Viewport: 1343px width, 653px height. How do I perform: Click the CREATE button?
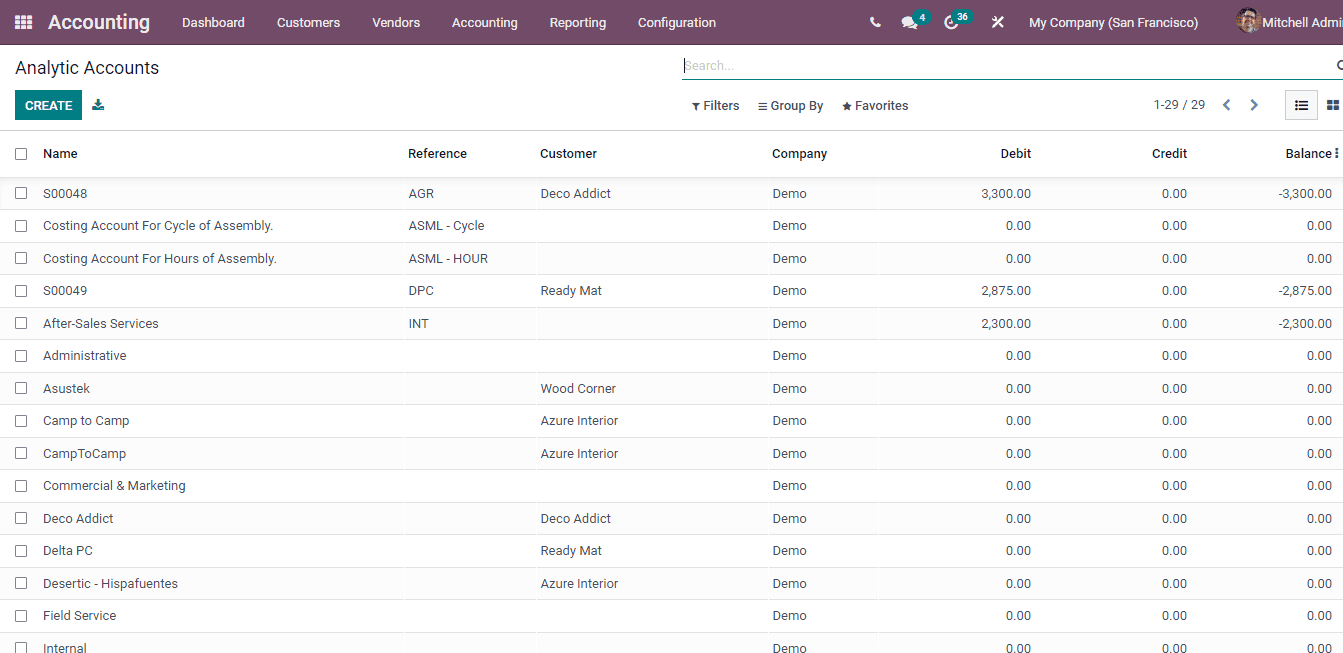[x=48, y=104]
